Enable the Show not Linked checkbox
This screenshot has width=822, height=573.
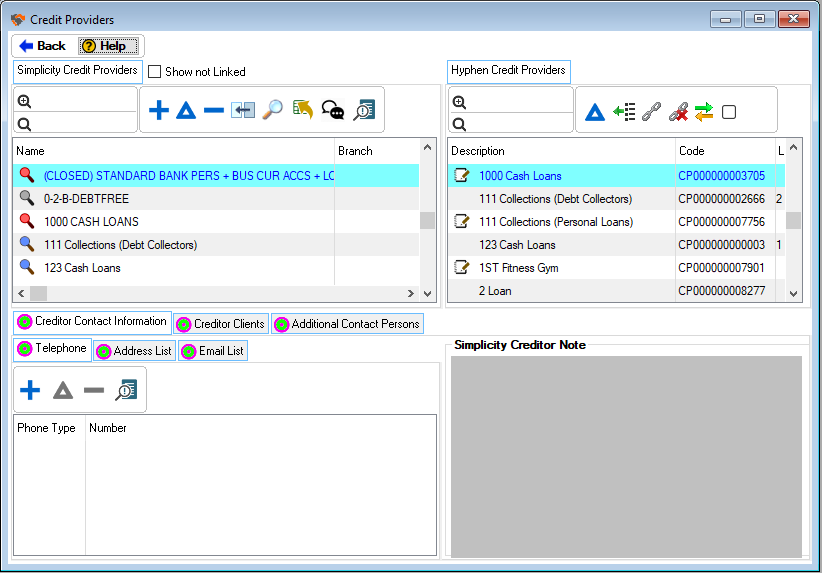point(155,72)
